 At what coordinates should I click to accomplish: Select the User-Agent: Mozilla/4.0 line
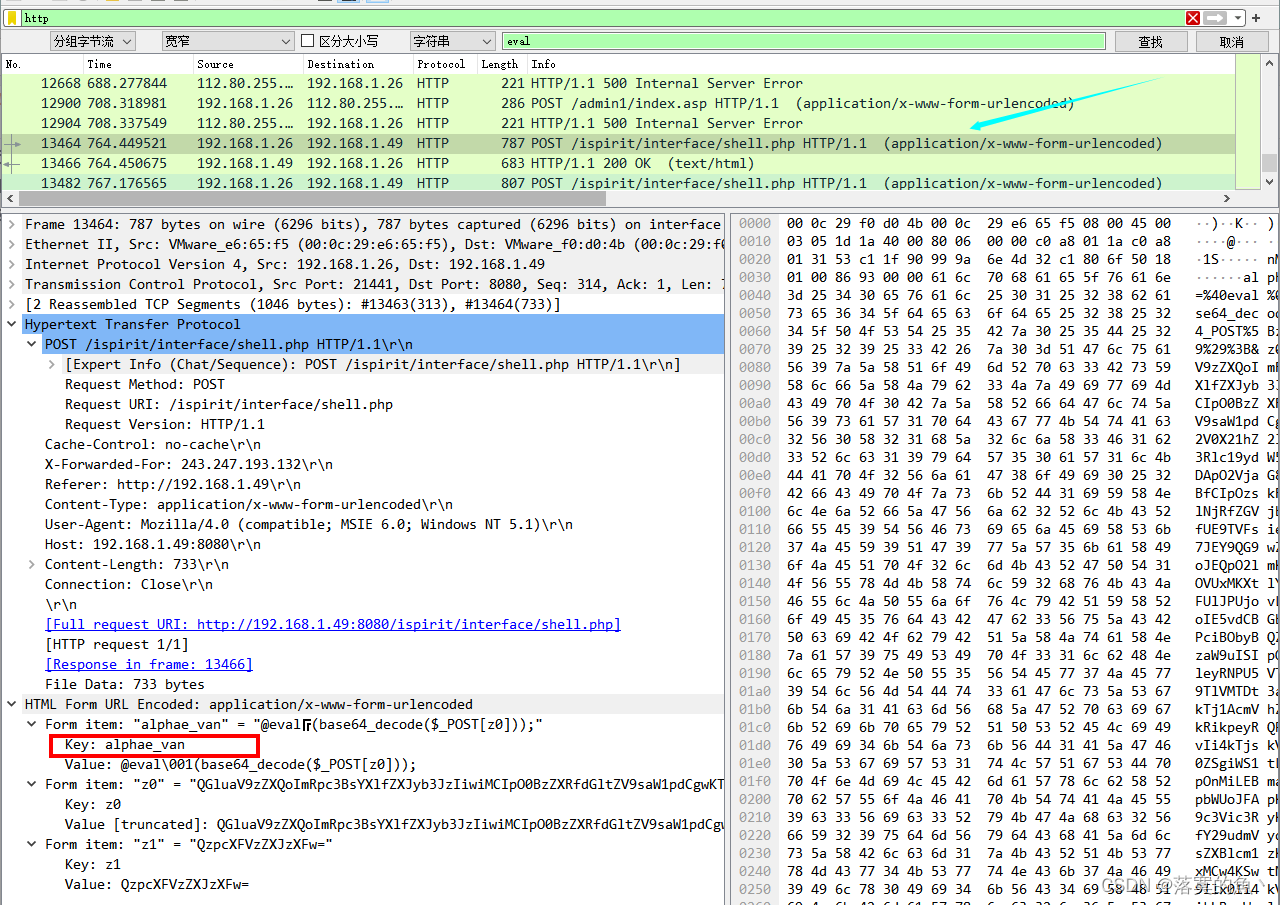[309, 524]
